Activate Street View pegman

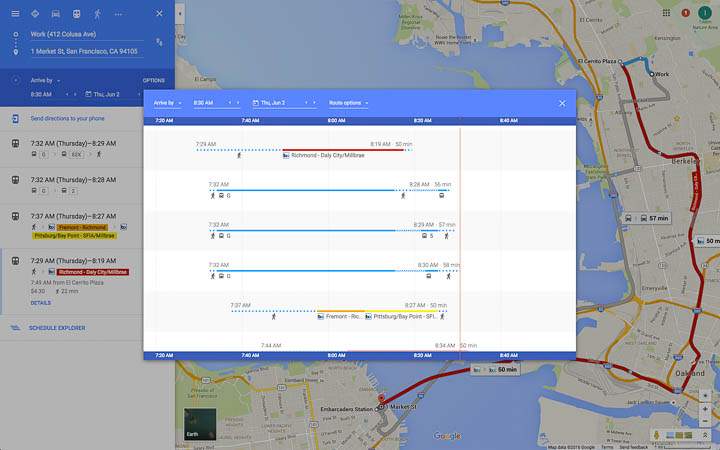click(657, 434)
